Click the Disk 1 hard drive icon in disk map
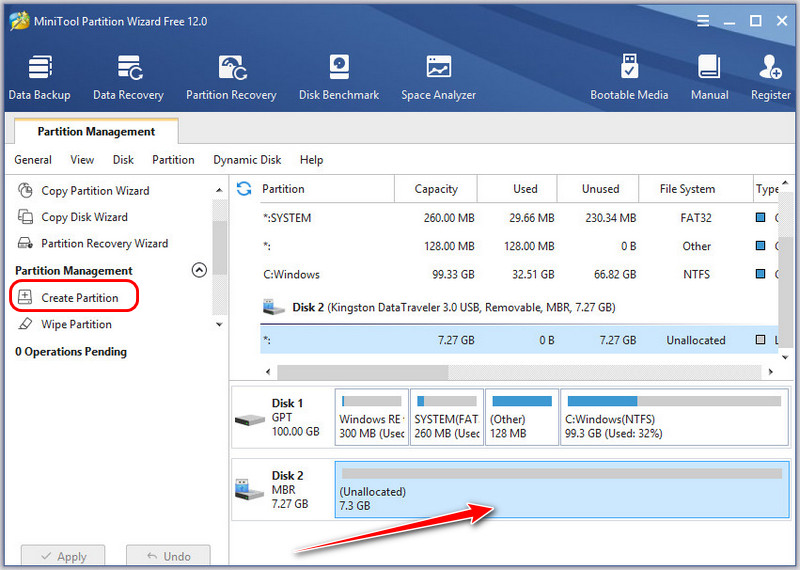This screenshot has width=800, height=570. click(x=249, y=419)
